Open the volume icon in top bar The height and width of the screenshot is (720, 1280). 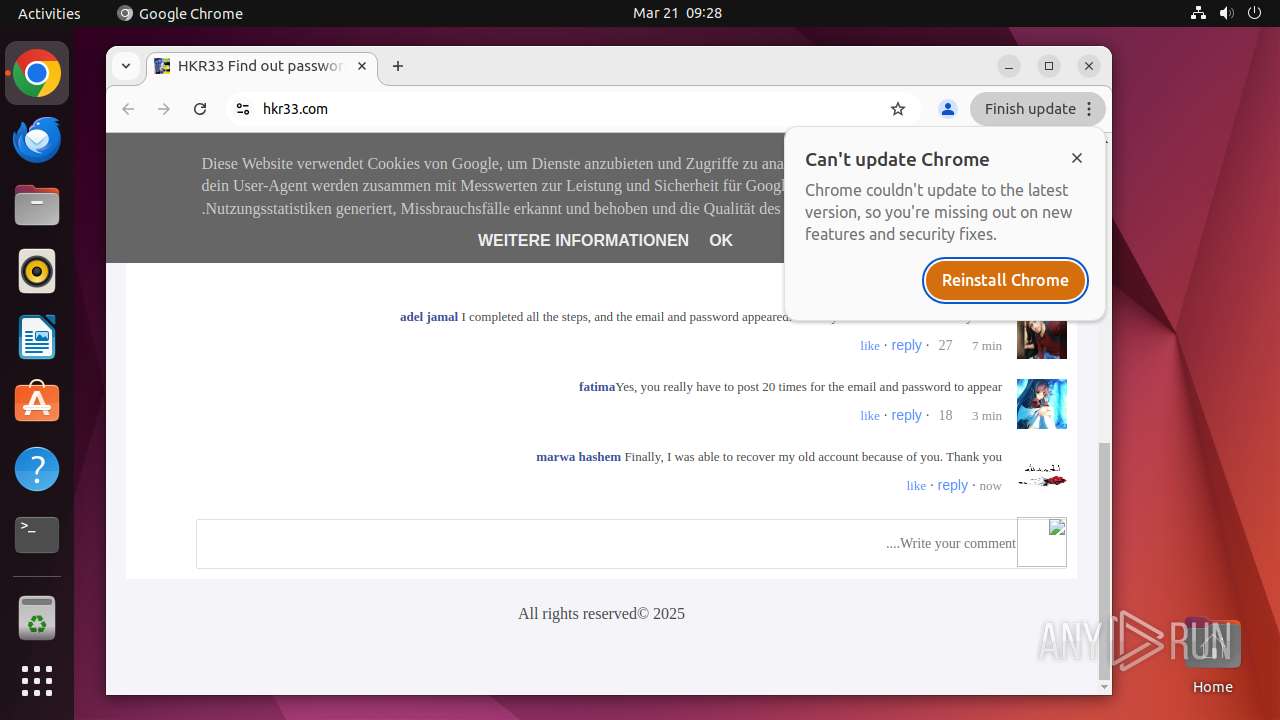click(x=1227, y=13)
